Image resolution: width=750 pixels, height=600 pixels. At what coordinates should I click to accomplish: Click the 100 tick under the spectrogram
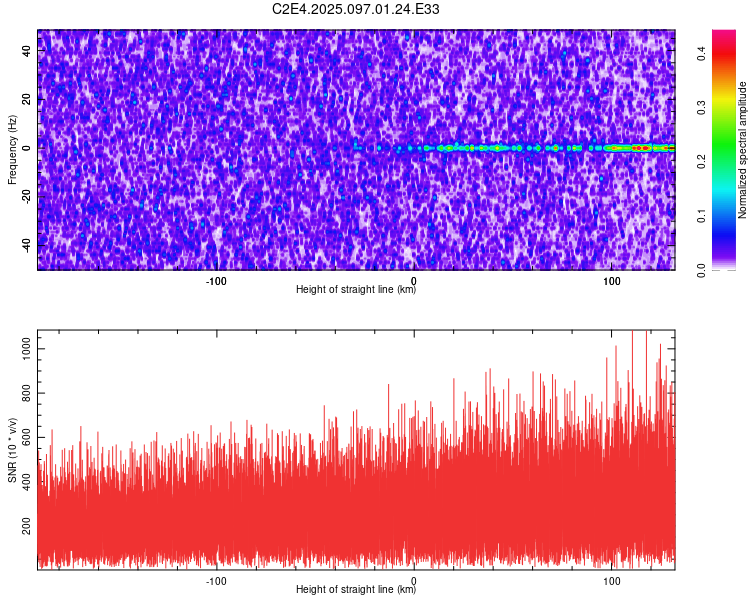(611, 281)
